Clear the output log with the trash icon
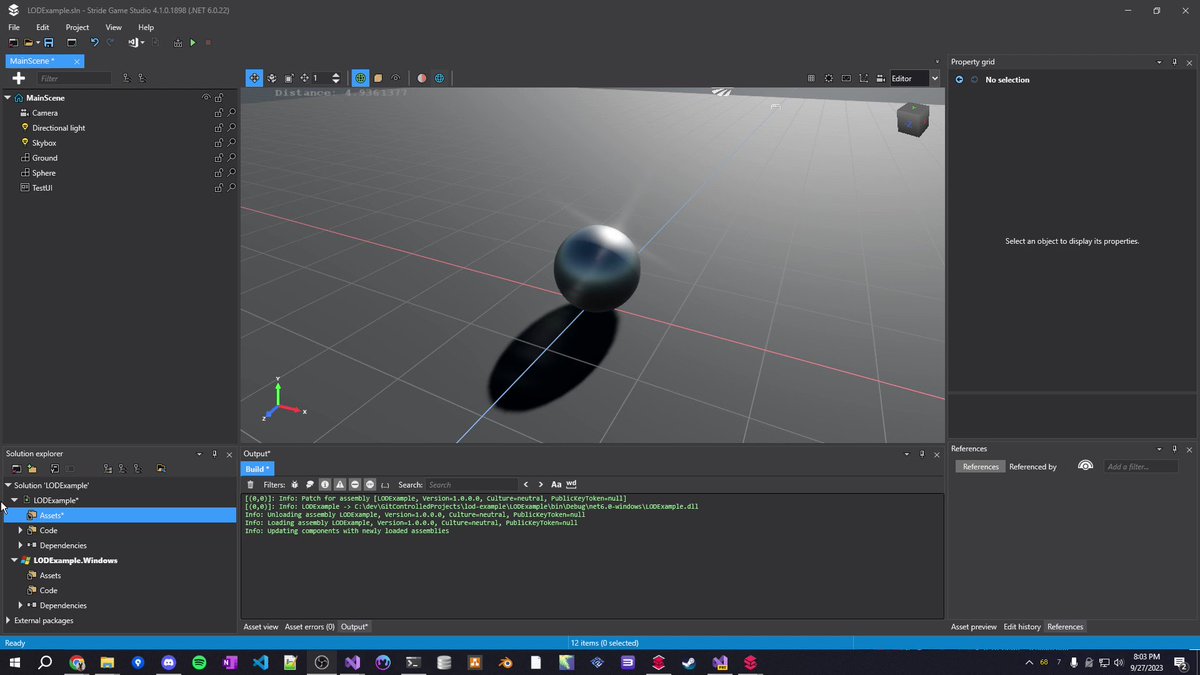Image resolution: width=1200 pixels, height=675 pixels. pyautogui.click(x=250, y=484)
